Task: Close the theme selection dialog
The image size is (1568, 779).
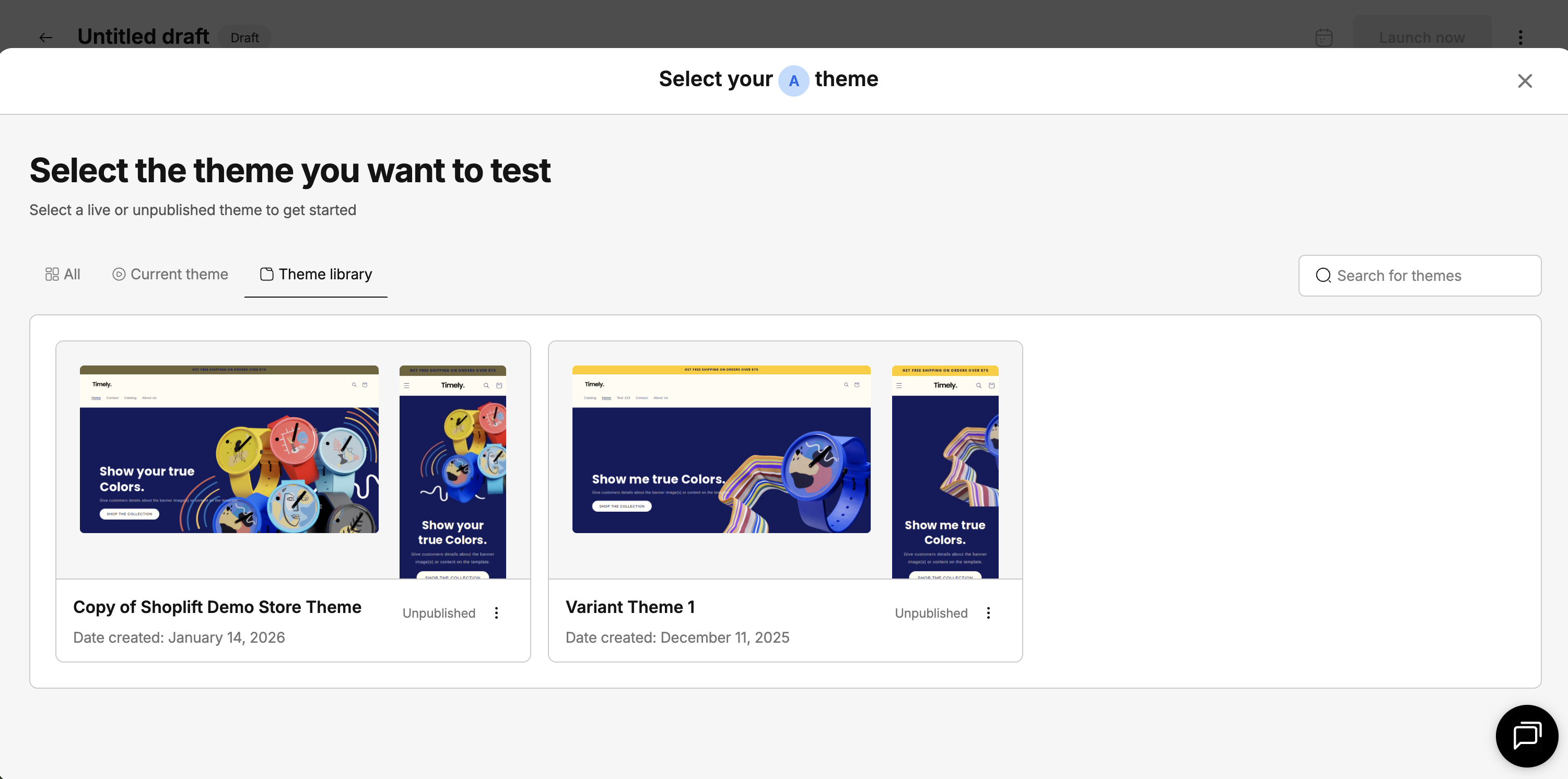Action: click(x=1524, y=81)
